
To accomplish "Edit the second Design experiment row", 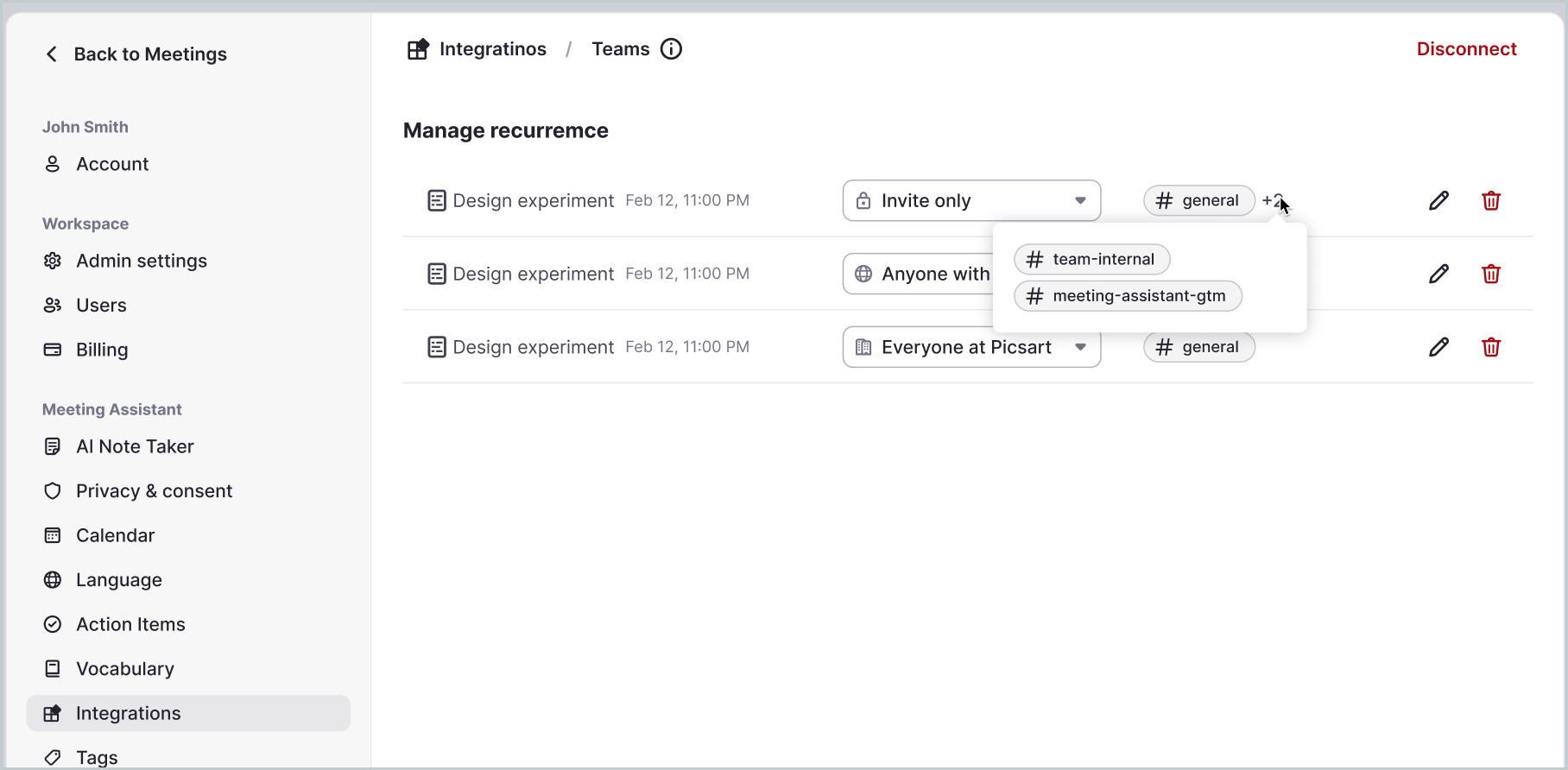I will (1438, 275).
